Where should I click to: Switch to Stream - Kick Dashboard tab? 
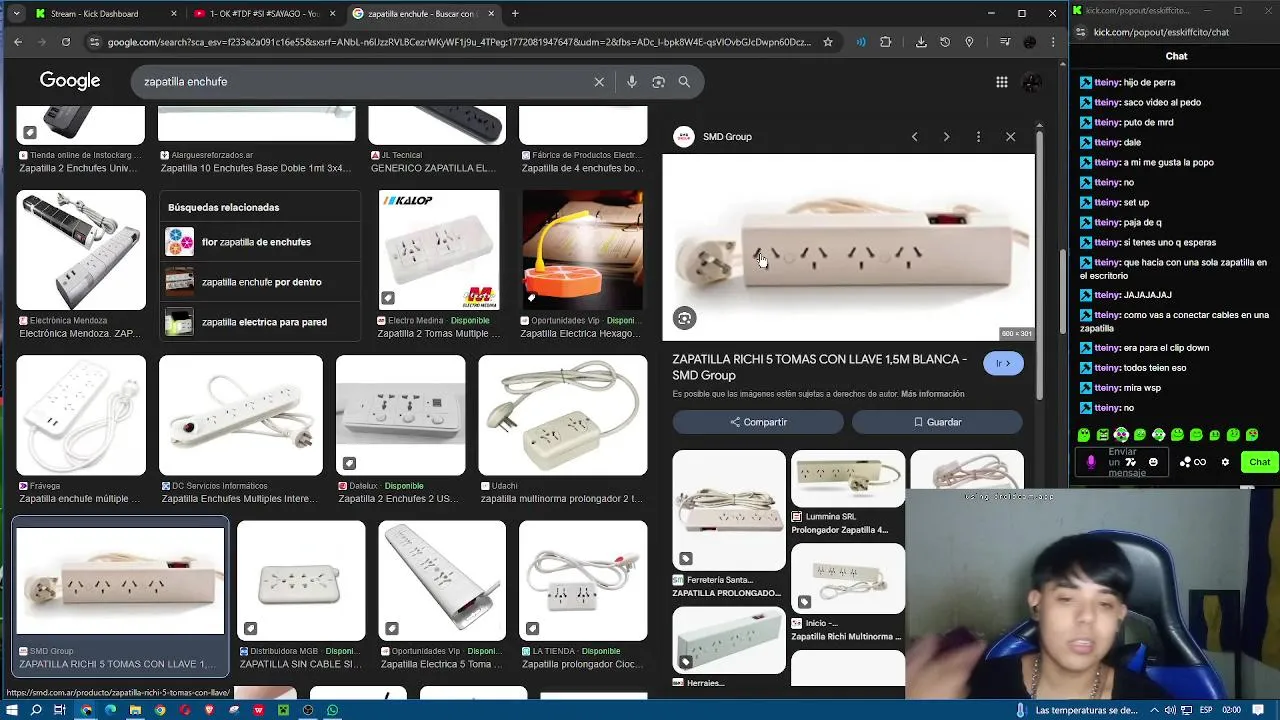point(105,13)
